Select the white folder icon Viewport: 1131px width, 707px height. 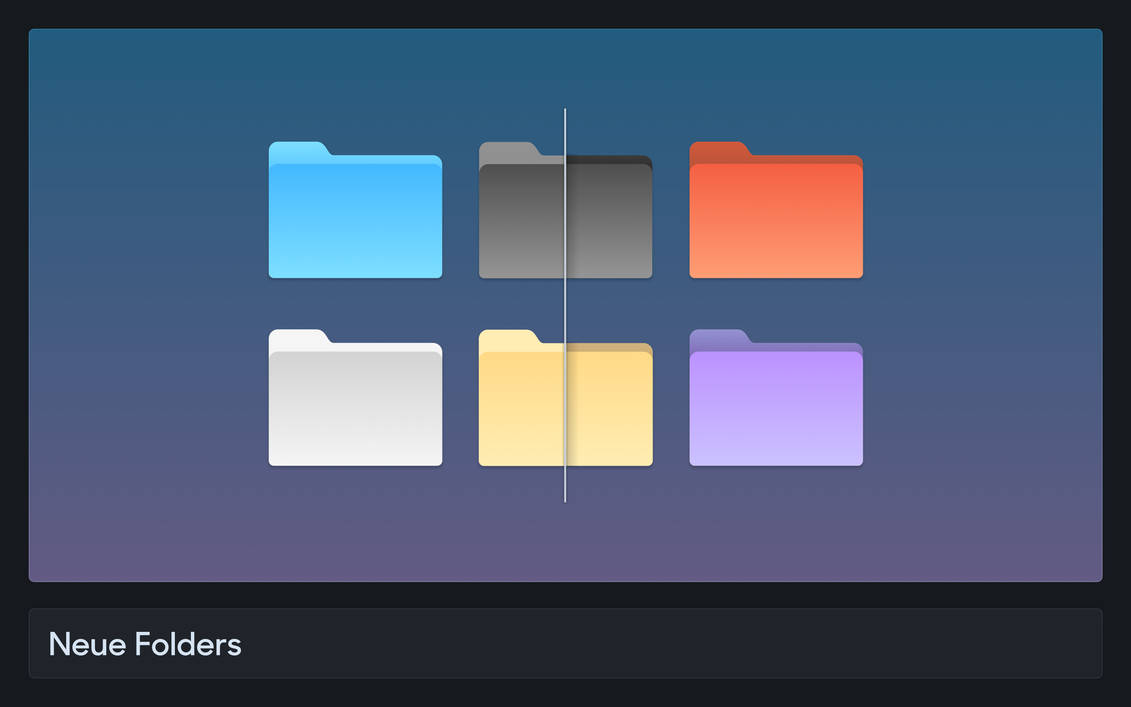[x=355, y=400]
